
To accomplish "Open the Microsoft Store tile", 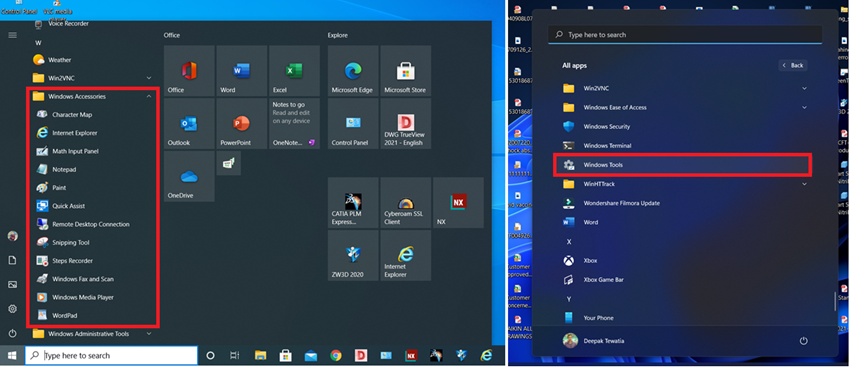I will click(x=405, y=71).
